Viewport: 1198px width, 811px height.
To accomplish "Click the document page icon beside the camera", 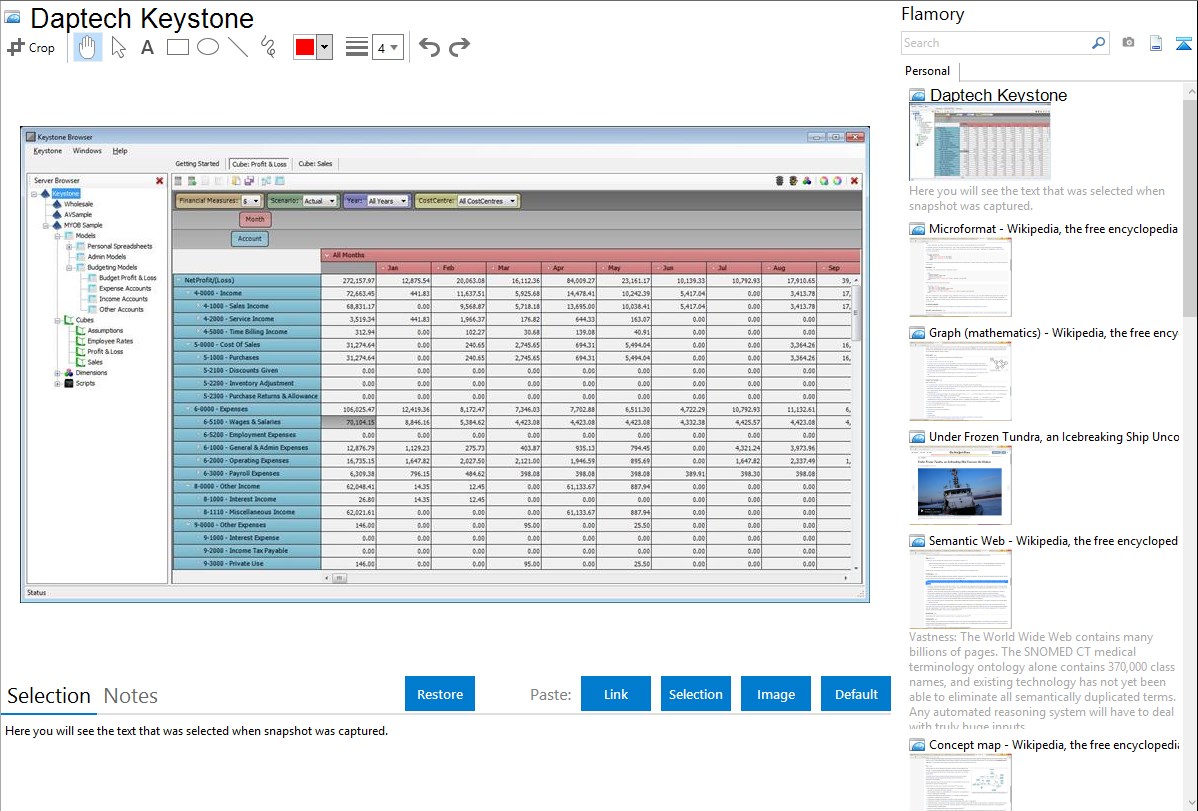I will [x=1156, y=43].
